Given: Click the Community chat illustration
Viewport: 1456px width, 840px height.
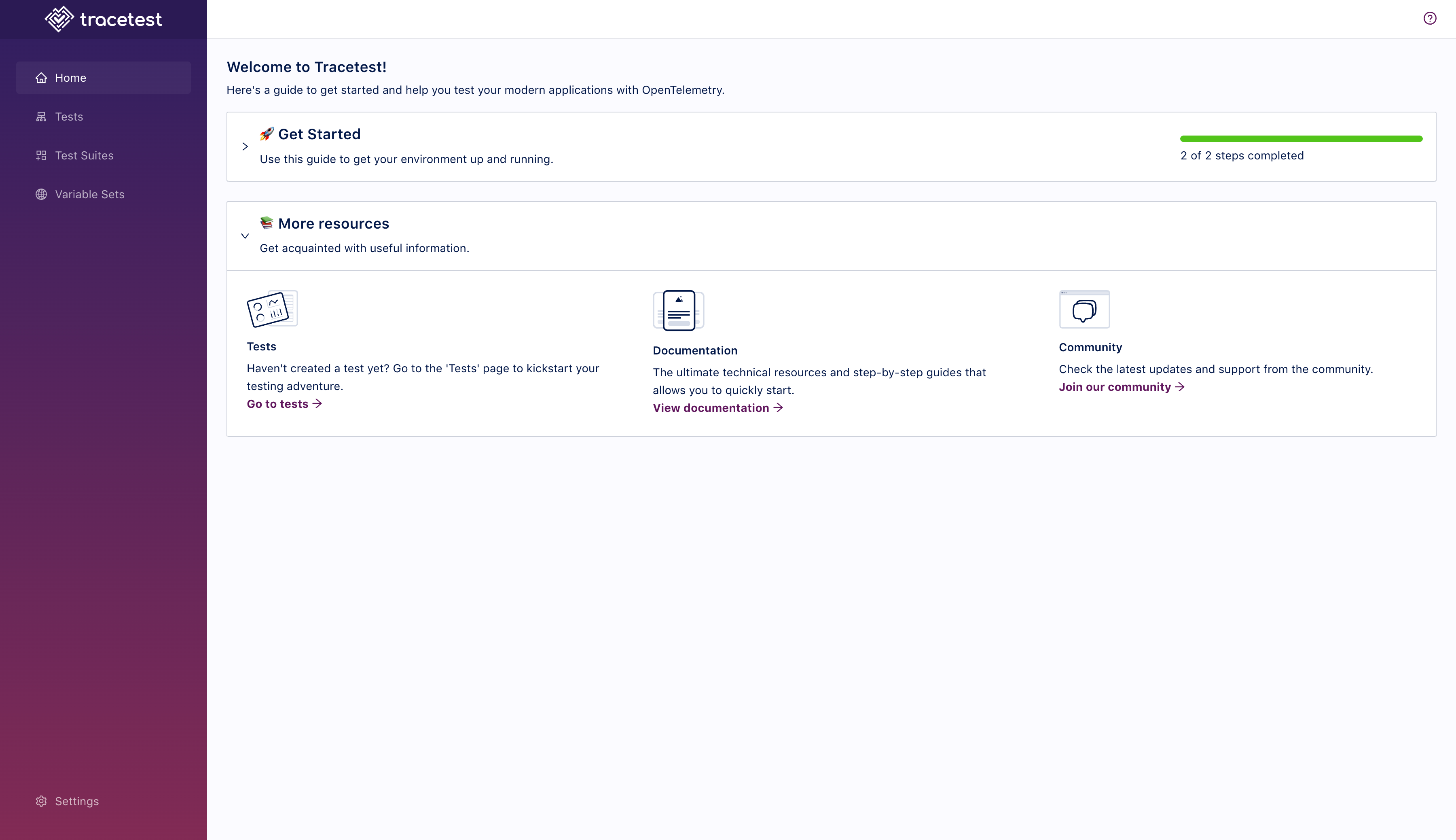Looking at the screenshot, I should pos(1084,309).
